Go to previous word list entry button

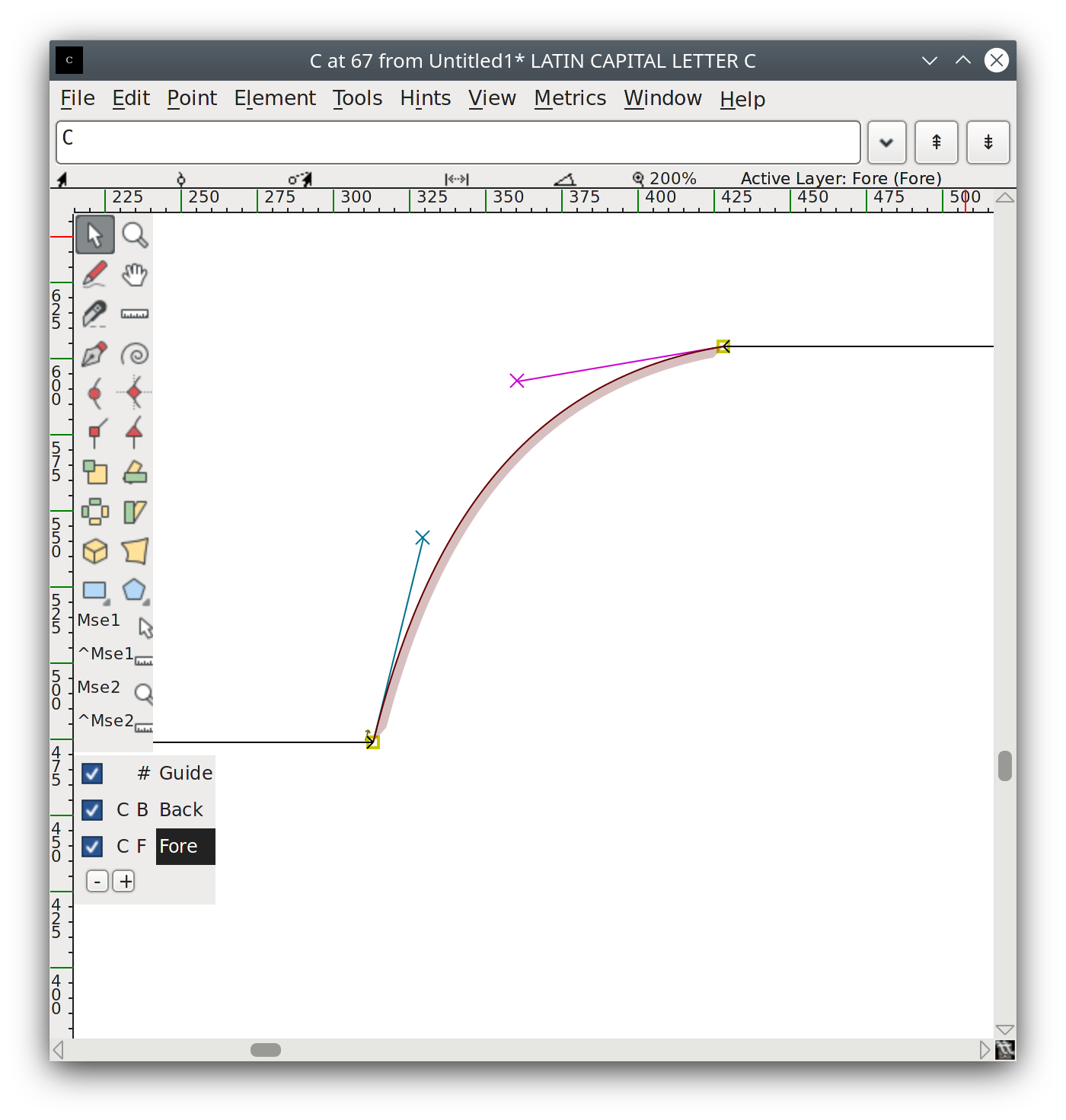click(x=937, y=142)
